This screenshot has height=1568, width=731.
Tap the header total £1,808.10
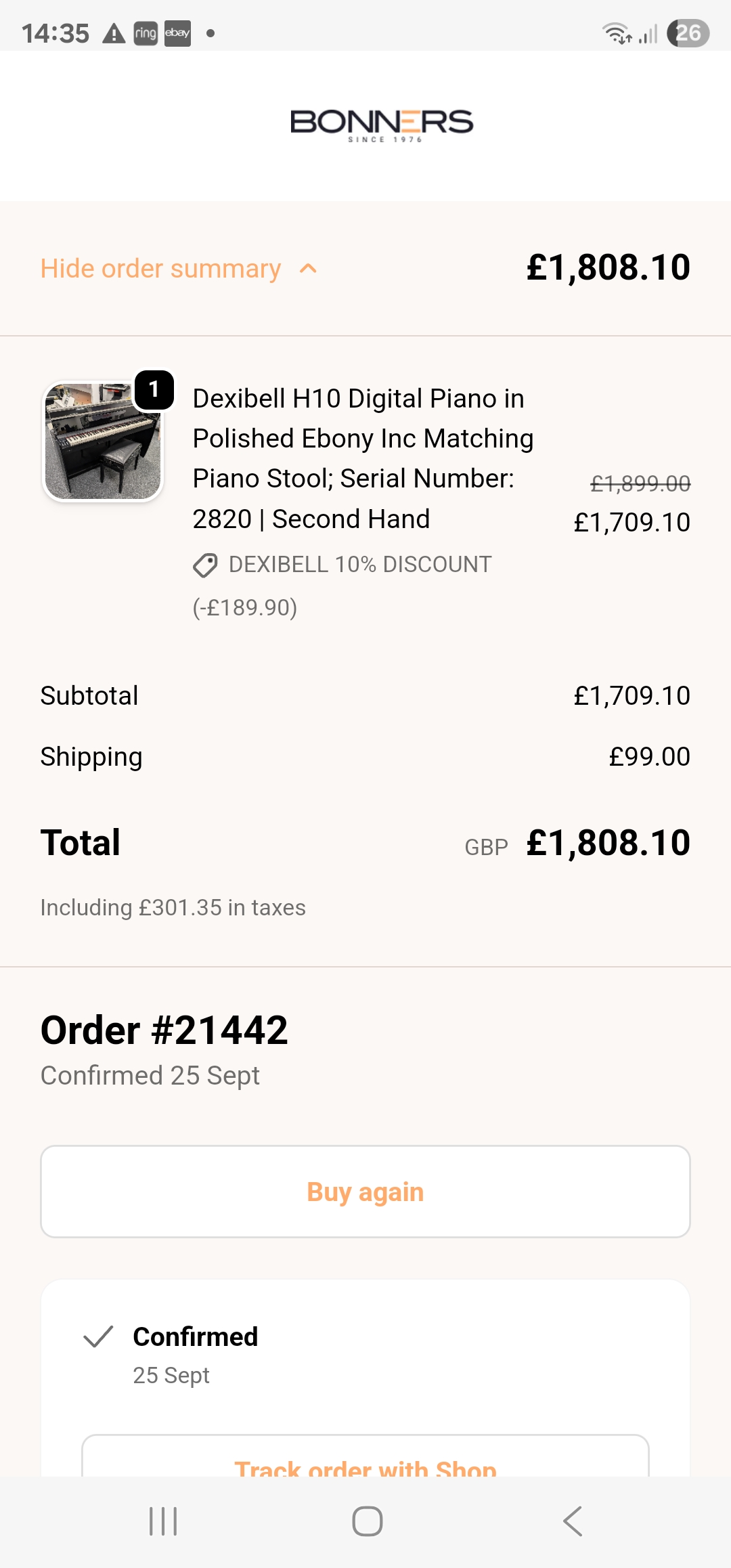tap(608, 267)
